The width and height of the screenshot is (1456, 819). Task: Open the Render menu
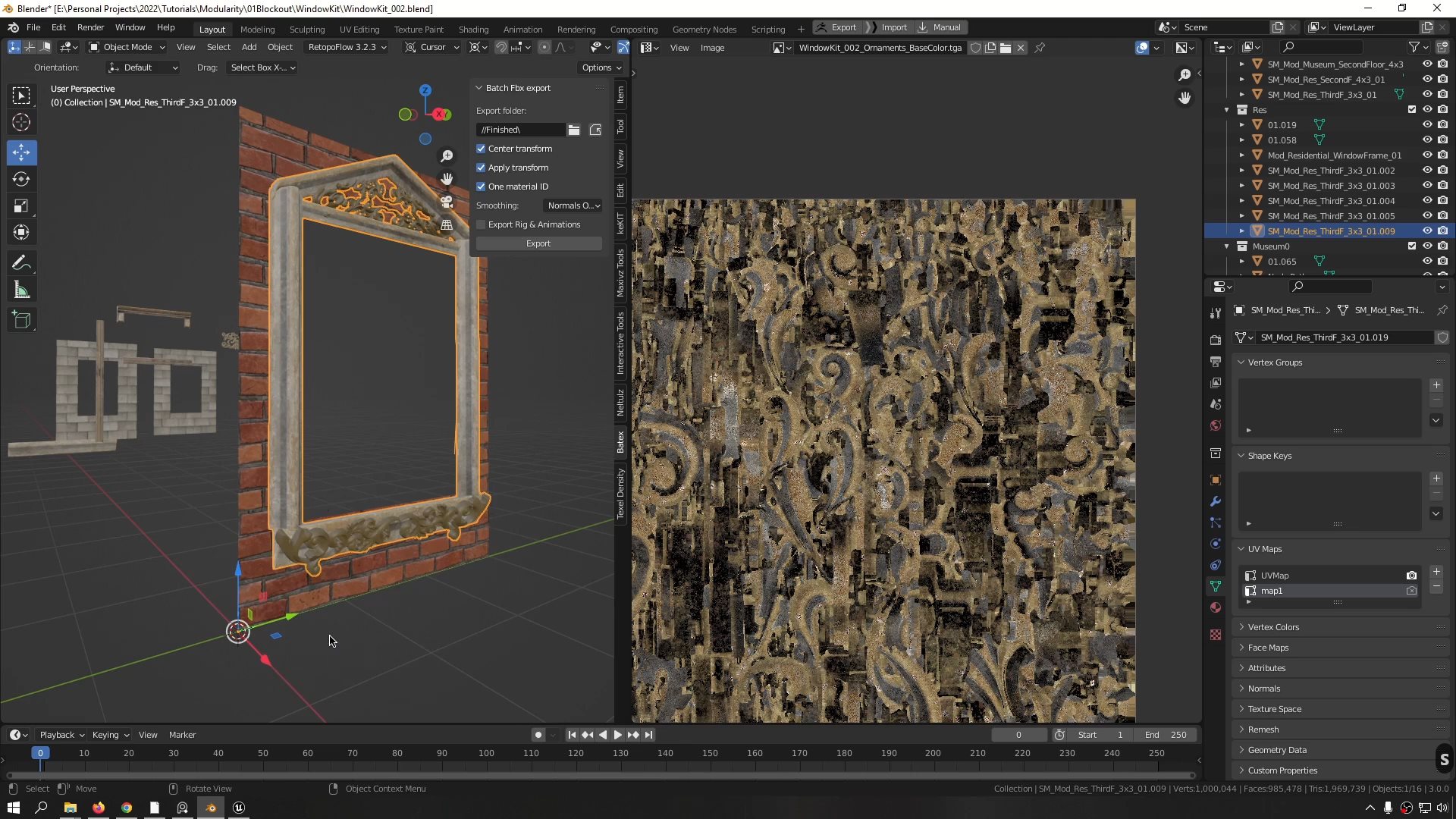(x=90, y=27)
